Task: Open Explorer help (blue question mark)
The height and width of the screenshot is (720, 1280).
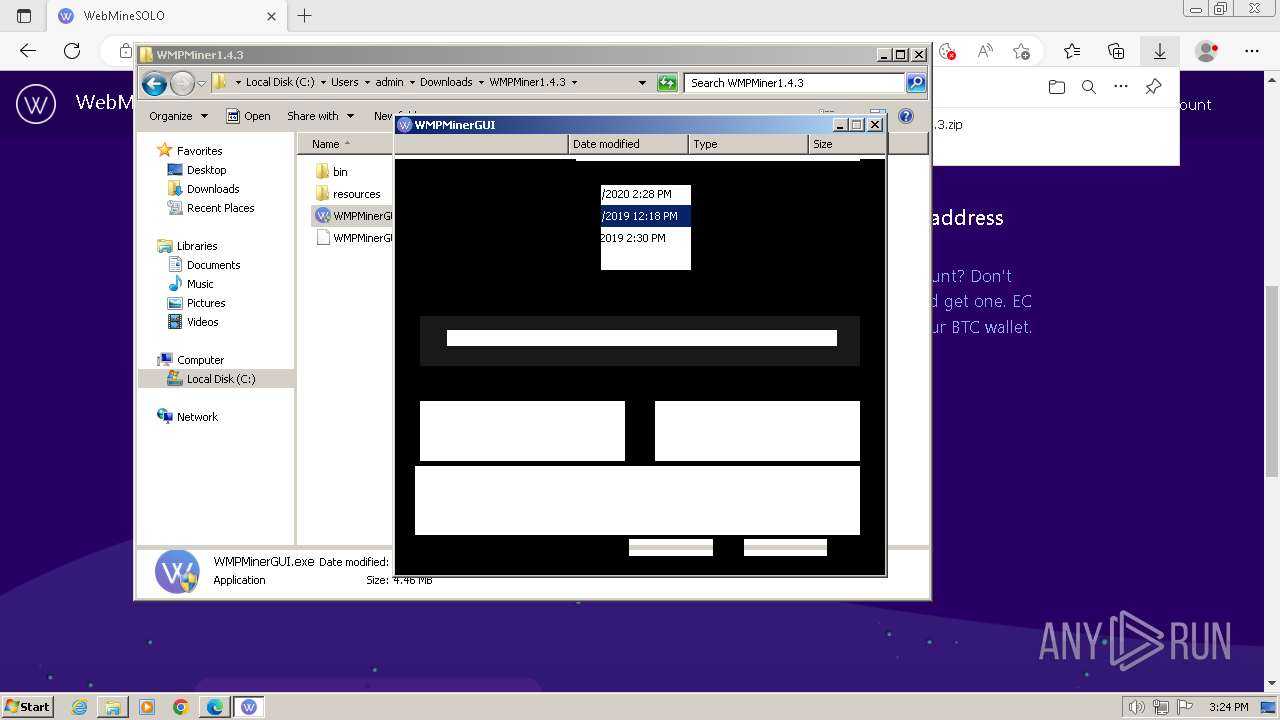Action: point(906,116)
